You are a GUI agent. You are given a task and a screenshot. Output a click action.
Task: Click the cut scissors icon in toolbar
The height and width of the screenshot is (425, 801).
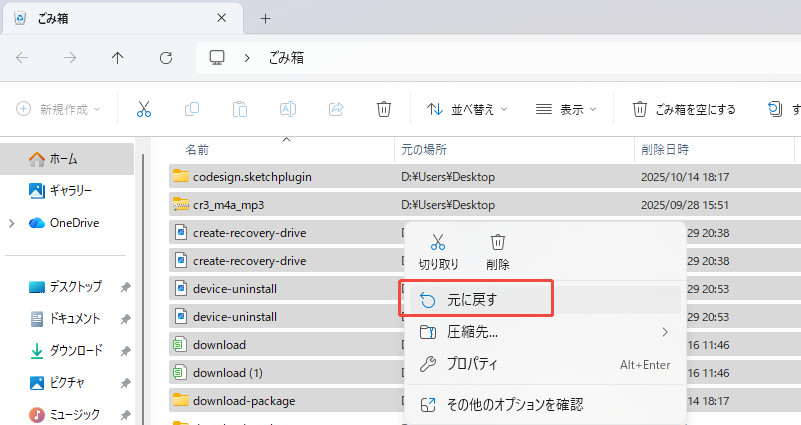coord(144,110)
